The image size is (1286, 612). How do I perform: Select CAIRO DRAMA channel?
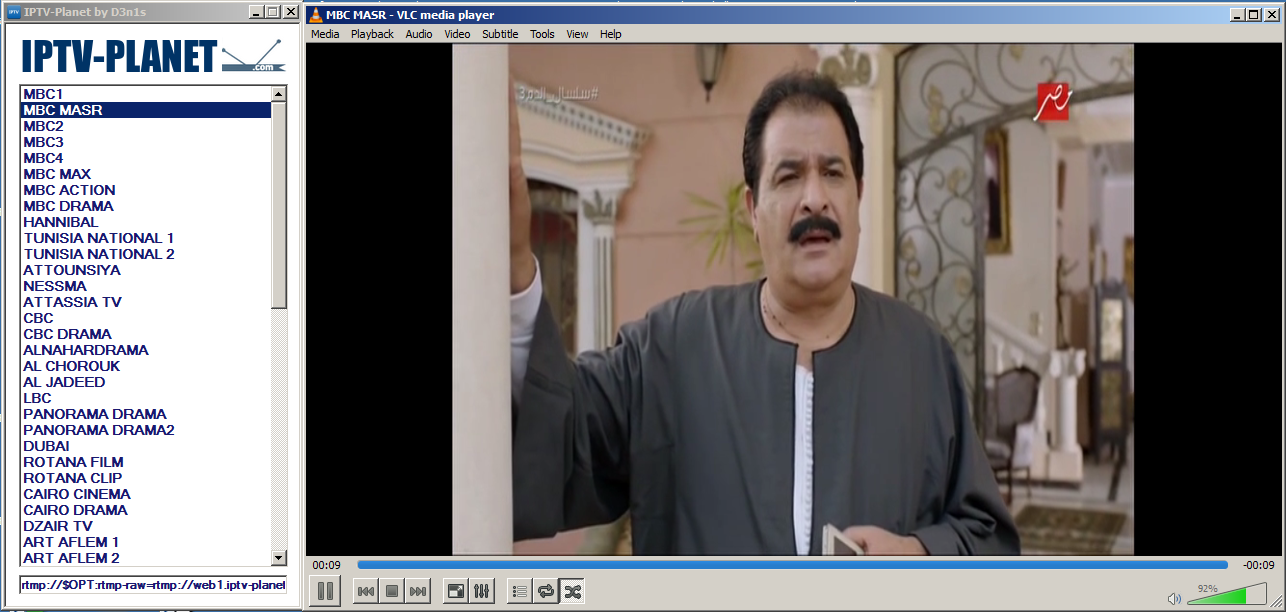[145, 510]
